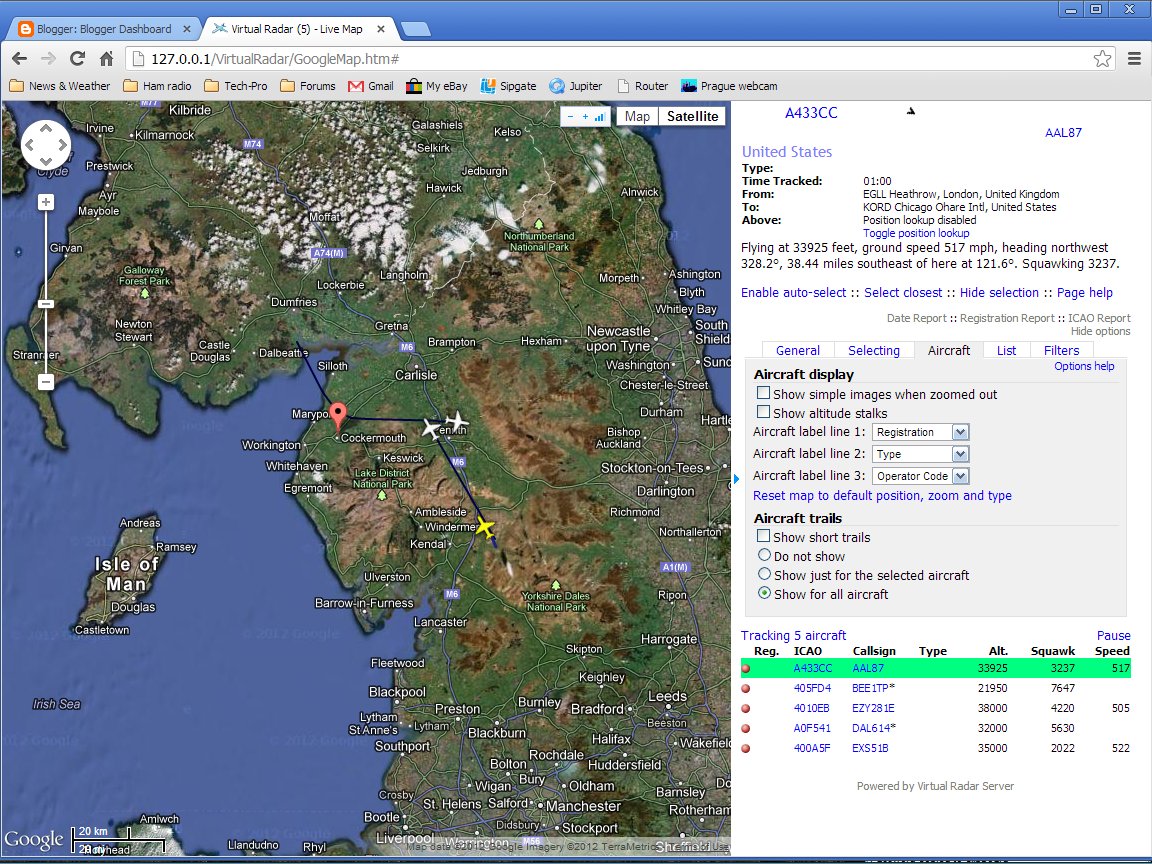
Task: Open Options help link
Action: point(1084,366)
